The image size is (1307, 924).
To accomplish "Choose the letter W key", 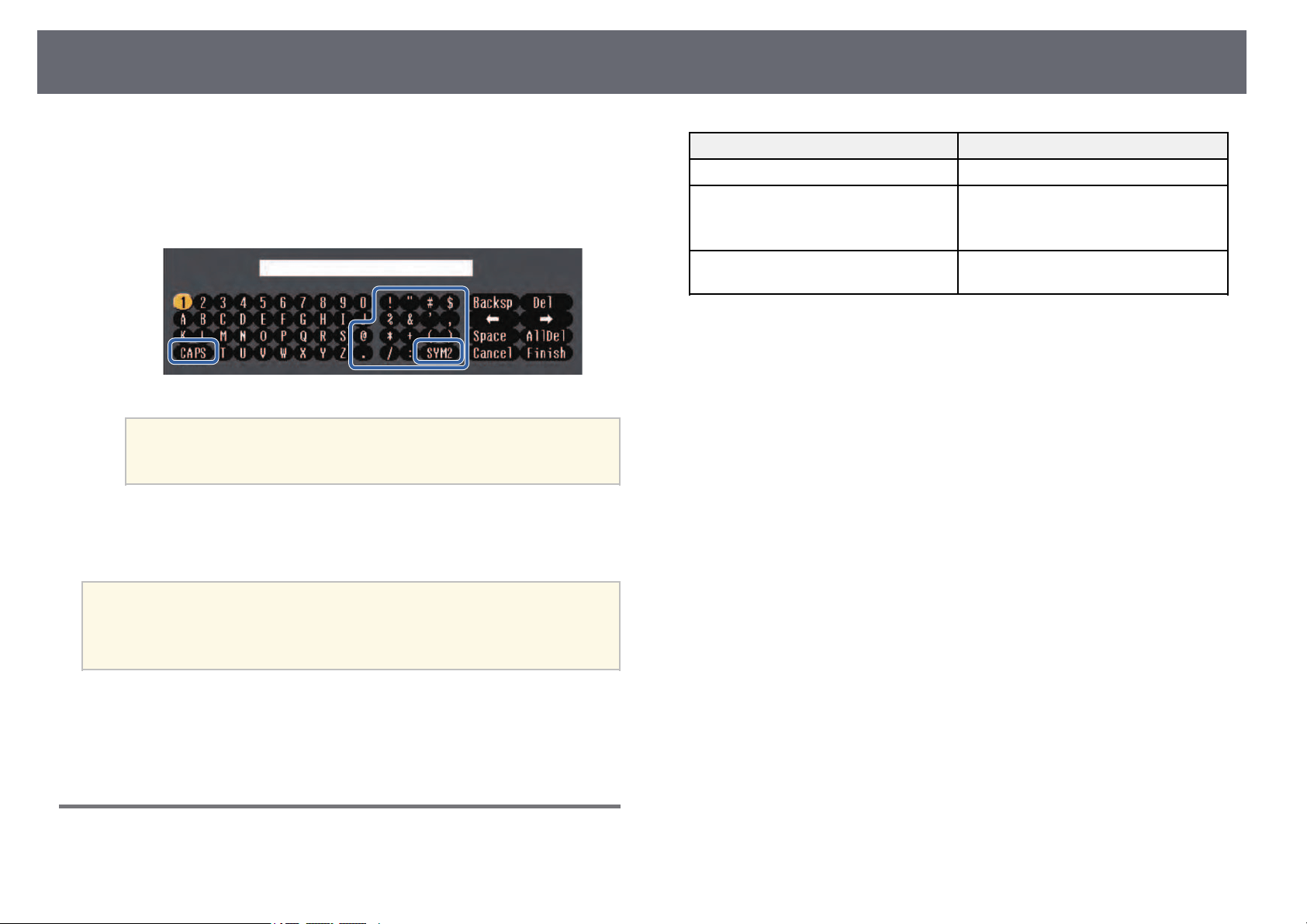I will [x=283, y=353].
